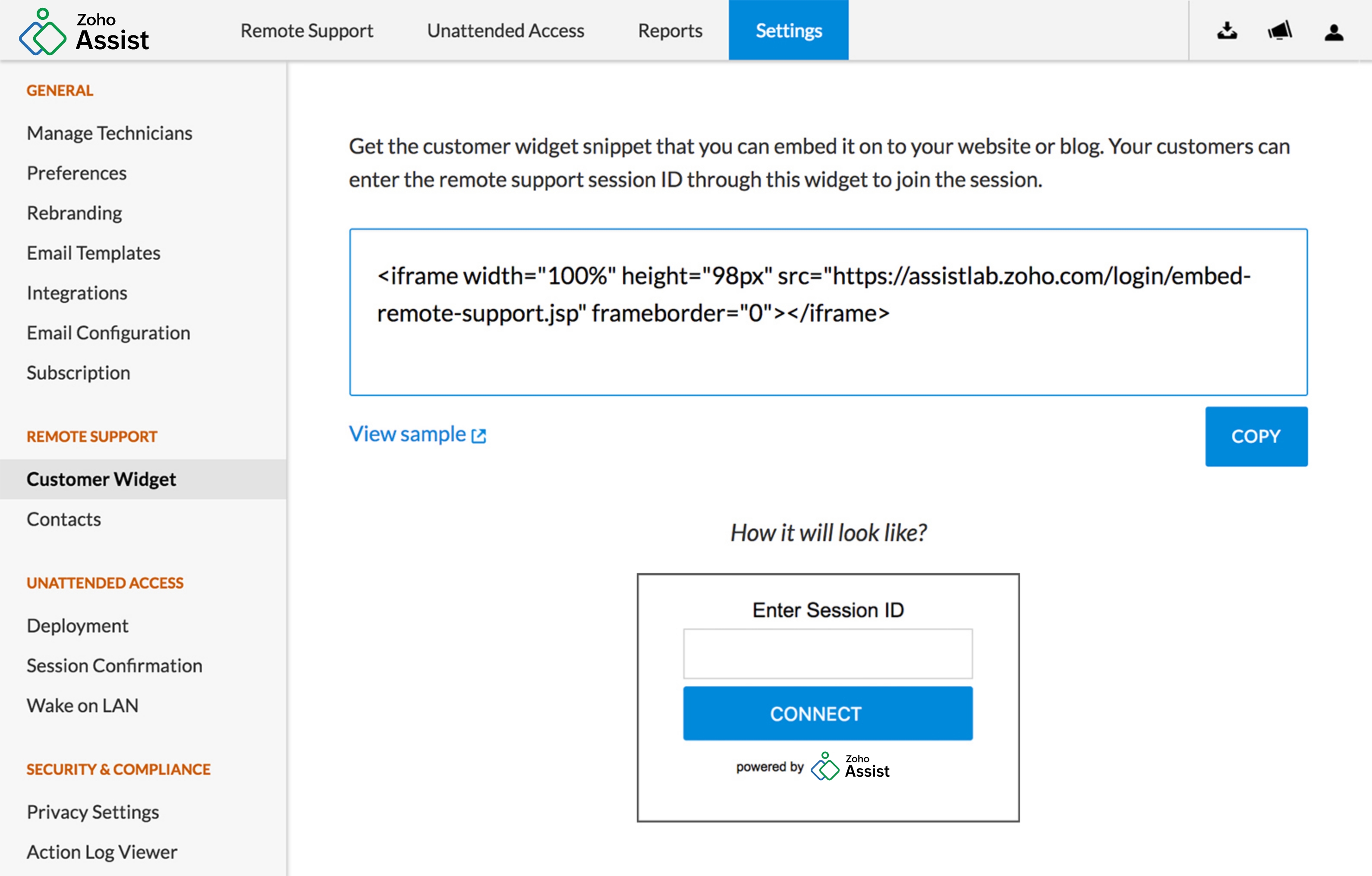1372x876 pixels.
Task: Open the announcements megaphone icon
Action: [1280, 31]
